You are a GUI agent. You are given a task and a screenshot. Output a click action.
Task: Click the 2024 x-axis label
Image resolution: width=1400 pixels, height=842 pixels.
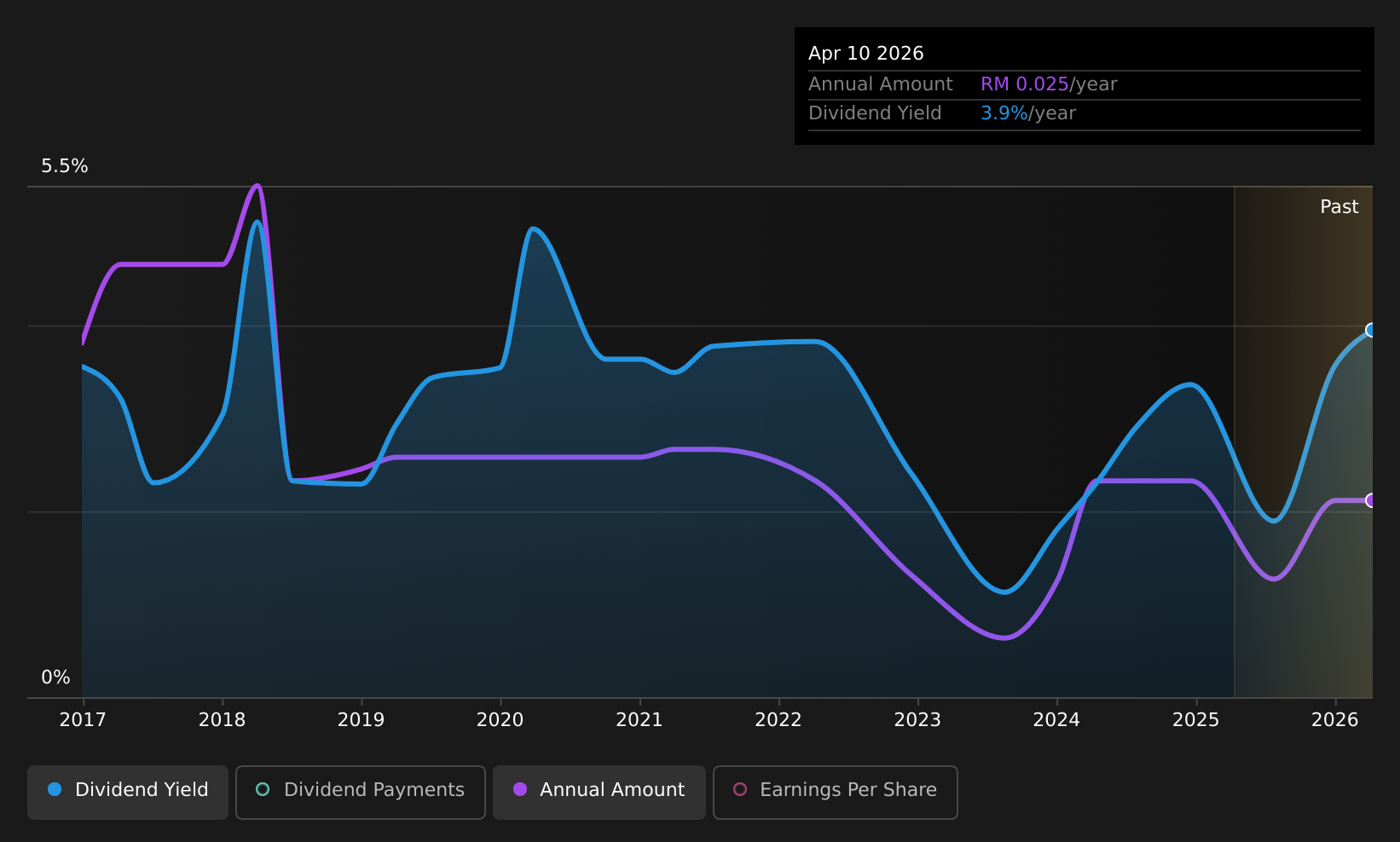(1056, 720)
